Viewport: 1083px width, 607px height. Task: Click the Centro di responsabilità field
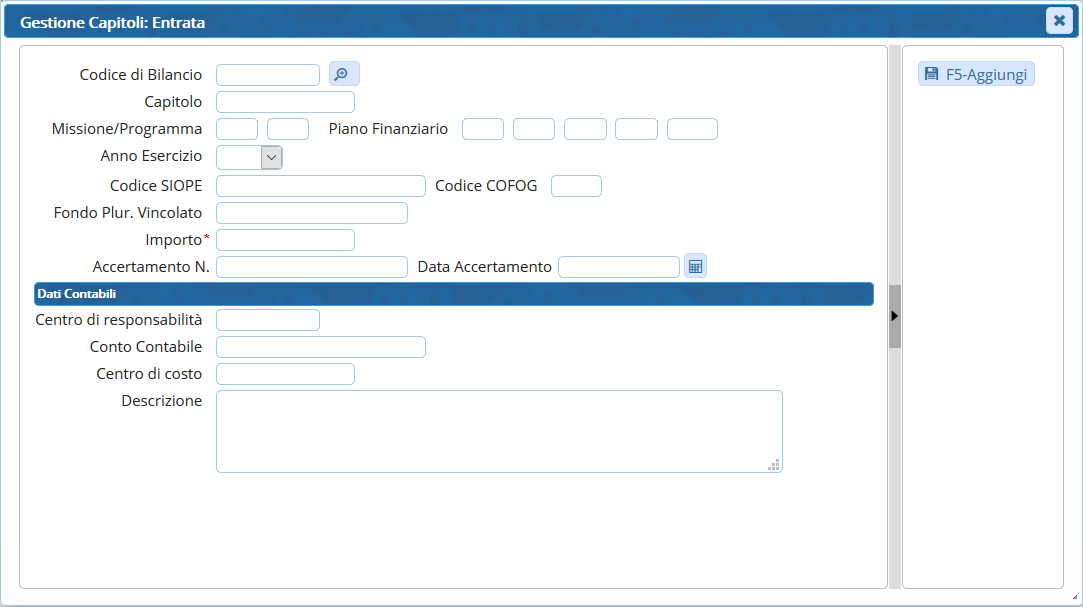267,320
